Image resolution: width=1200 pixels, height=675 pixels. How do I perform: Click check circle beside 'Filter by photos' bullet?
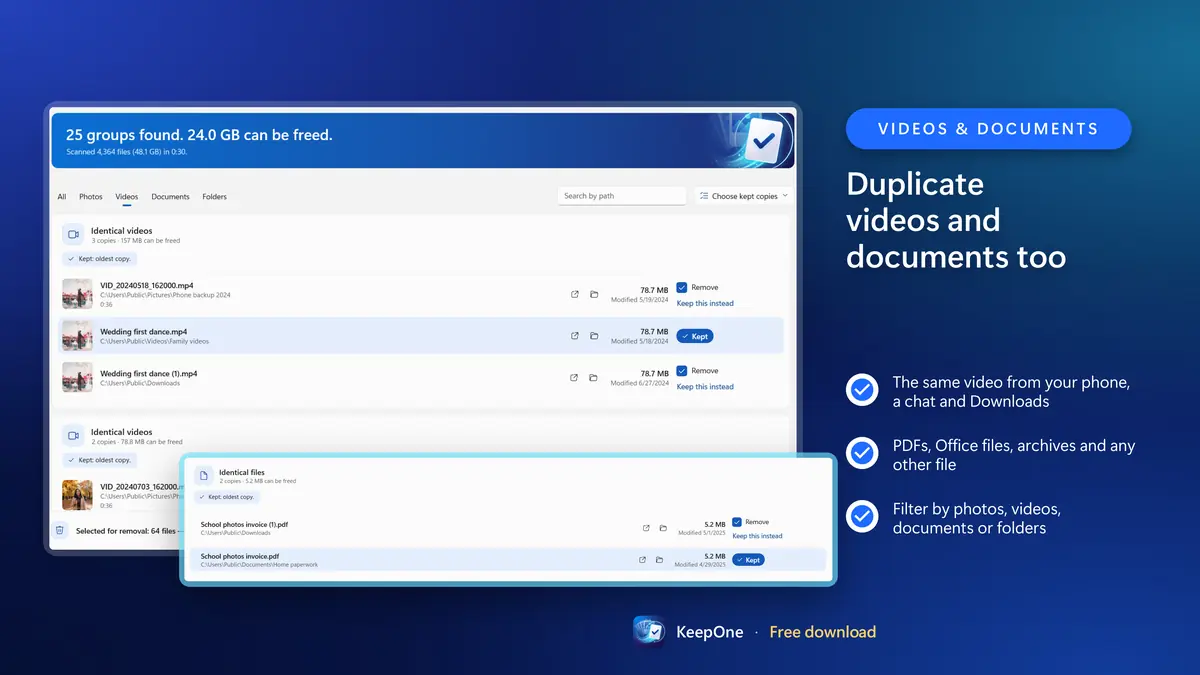tap(862, 517)
